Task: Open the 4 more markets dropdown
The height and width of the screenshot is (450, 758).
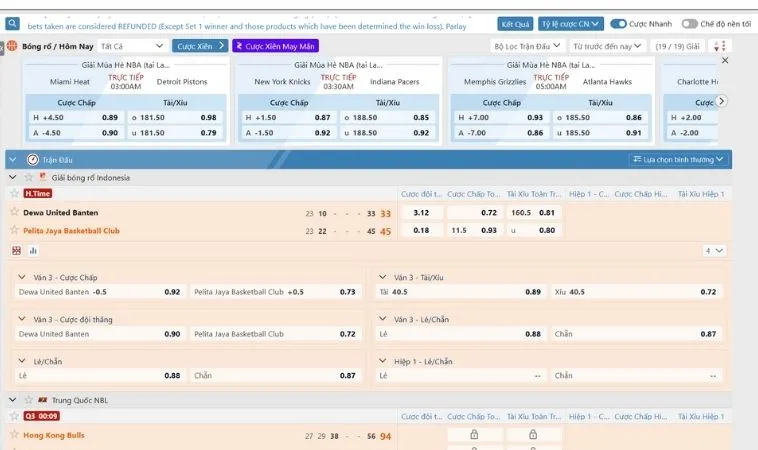Action: tap(714, 250)
